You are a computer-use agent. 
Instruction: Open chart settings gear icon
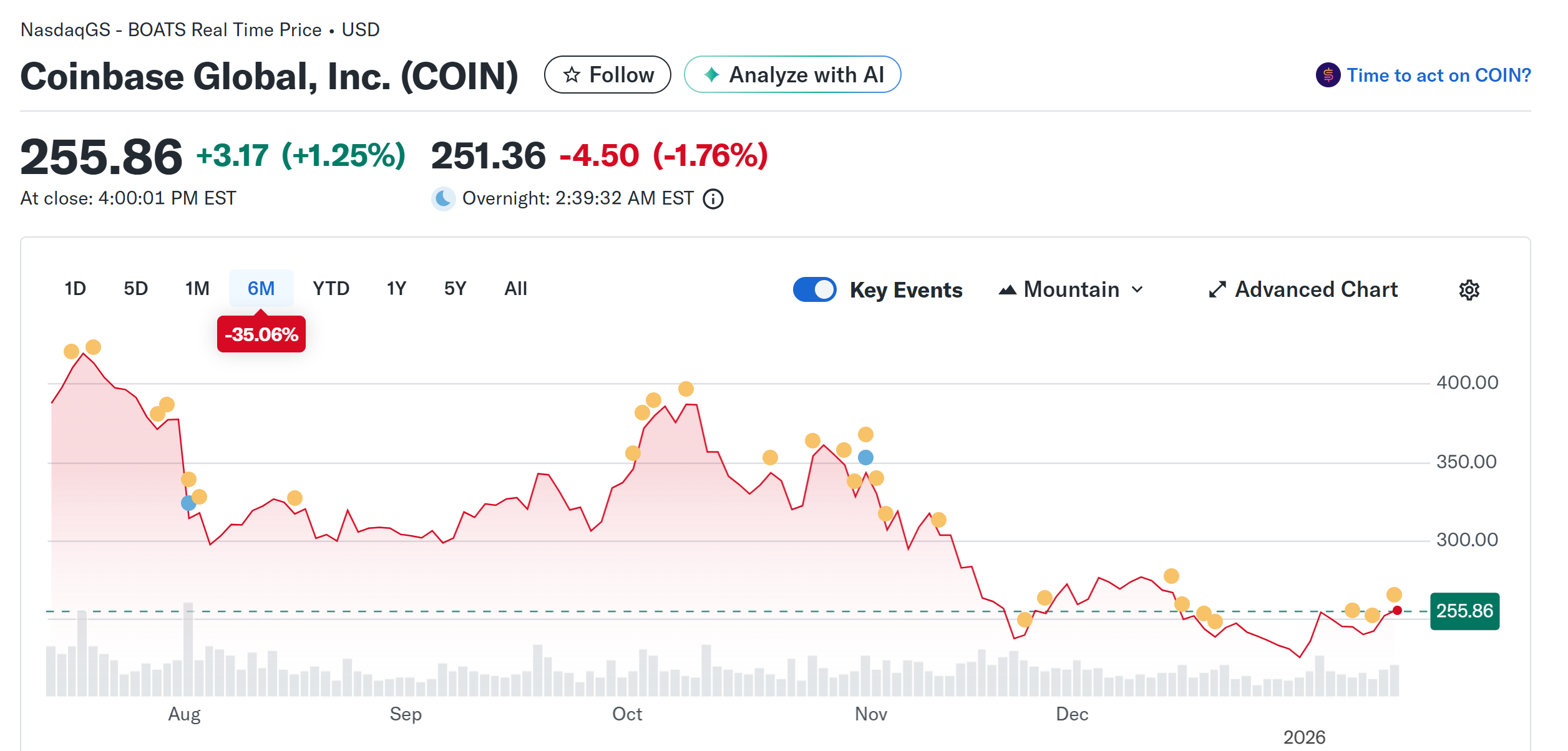point(1469,290)
